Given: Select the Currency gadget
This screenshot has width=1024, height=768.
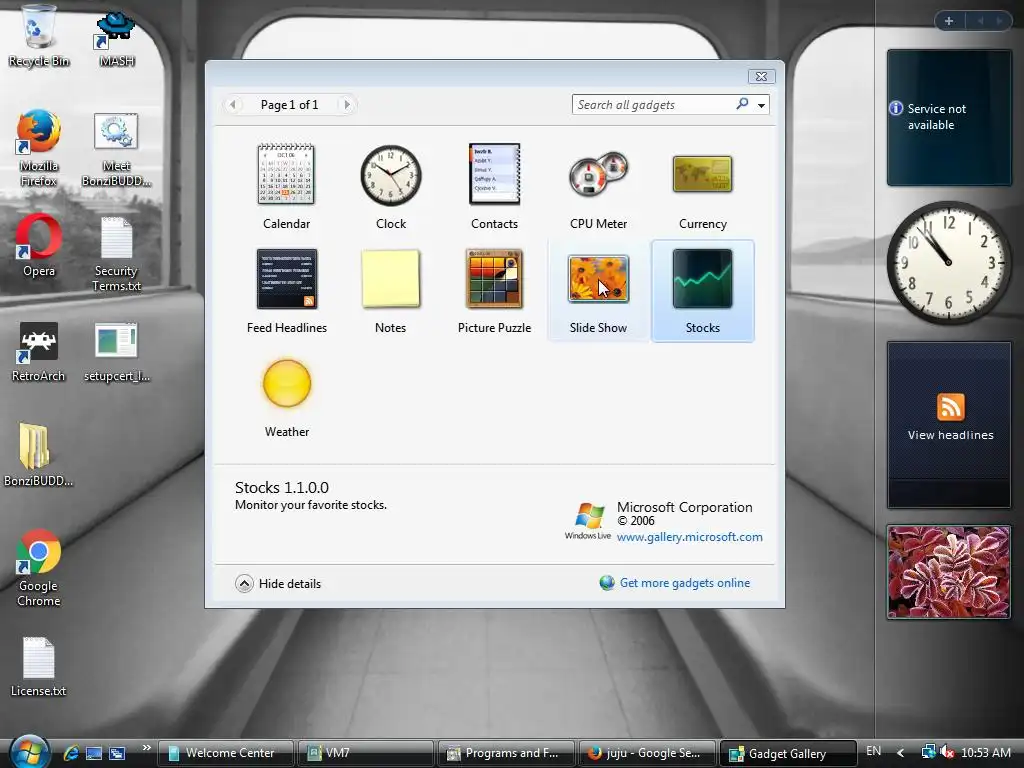Looking at the screenshot, I should pyautogui.click(x=703, y=174).
